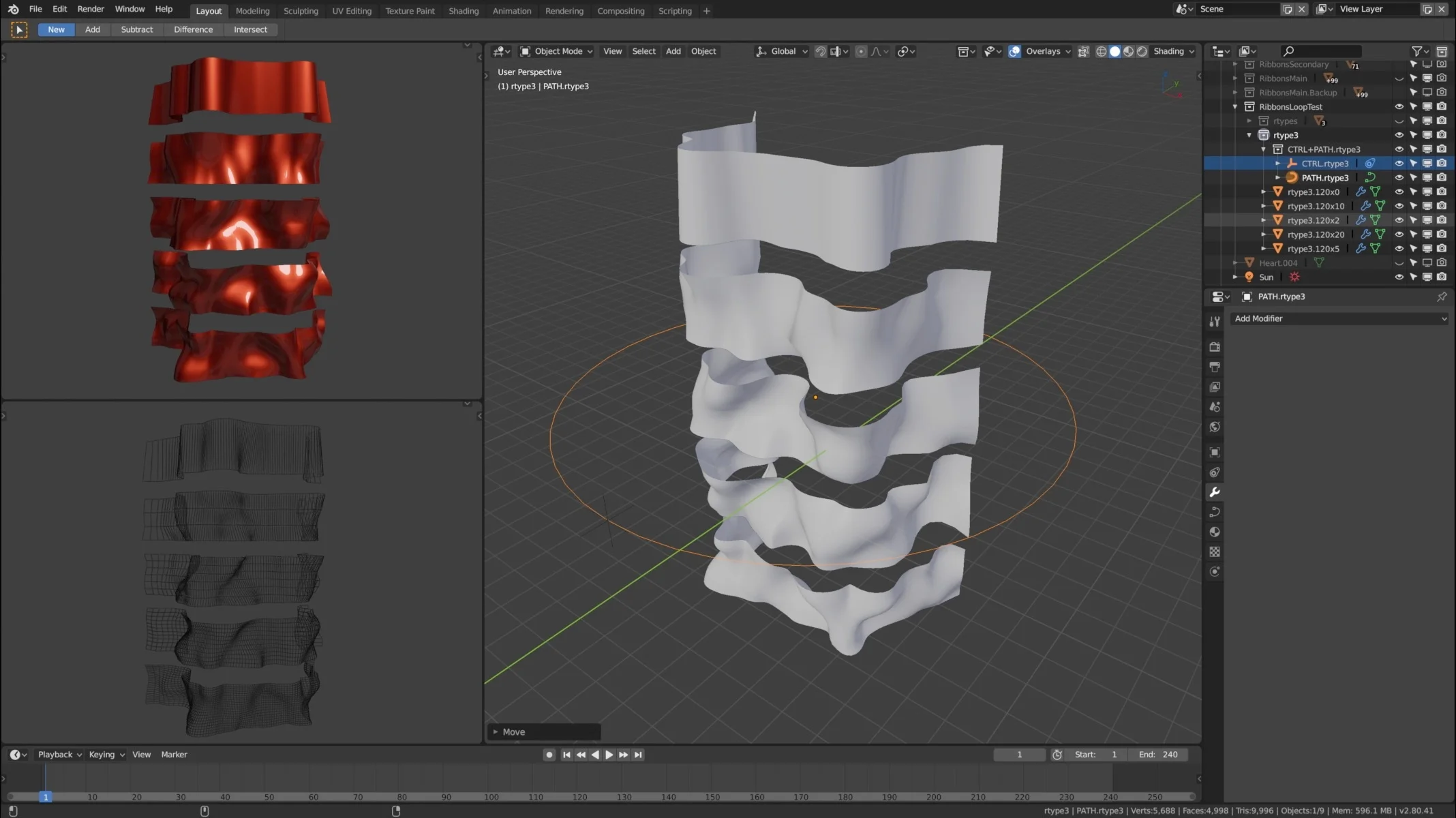Viewport: 1456px width, 818px height.
Task: Hide CTRL.rtype3 with its eye icon
Action: pyautogui.click(x=1399, y=164)
